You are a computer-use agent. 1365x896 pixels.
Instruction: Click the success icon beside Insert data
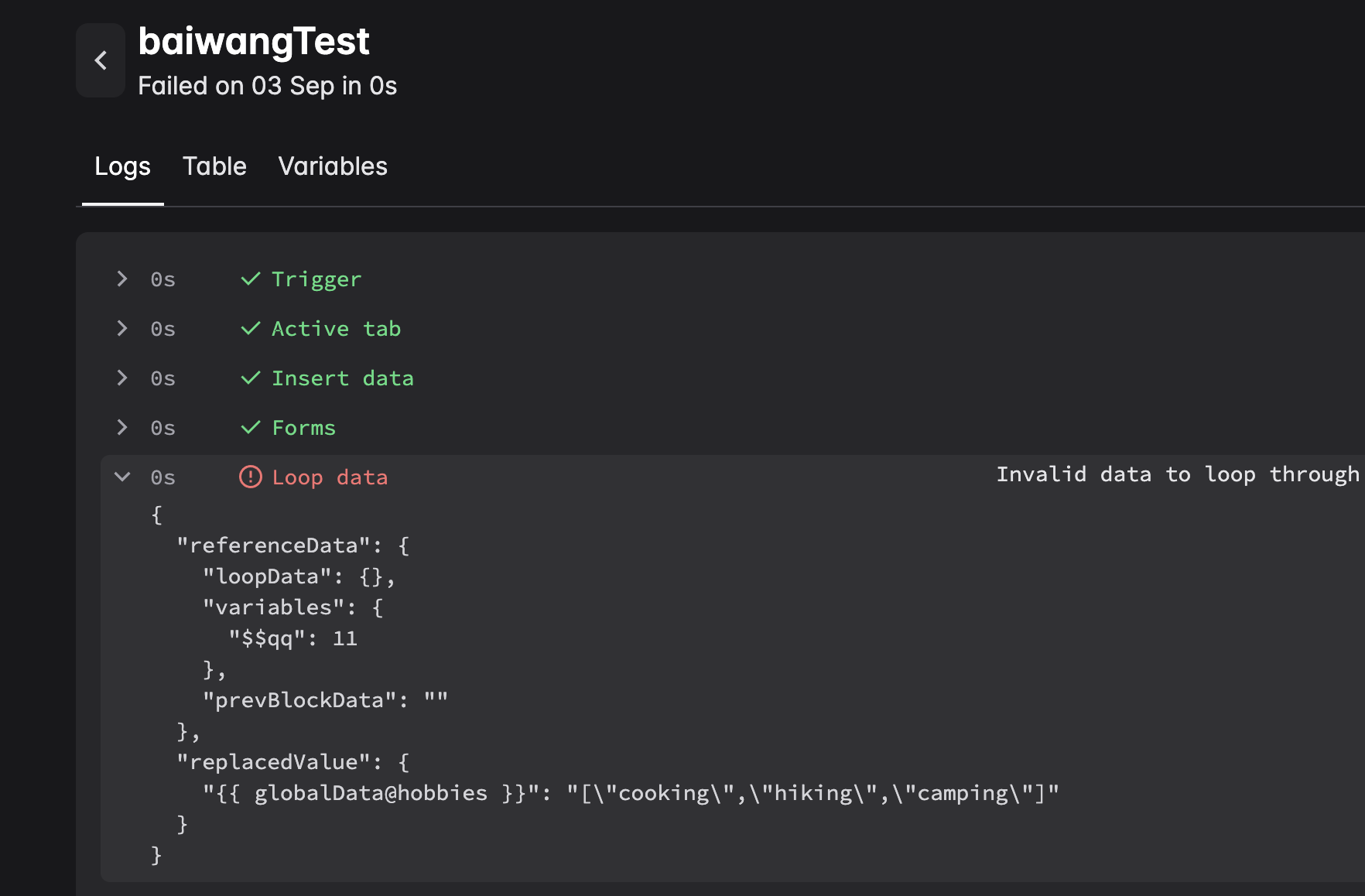(249, 378)
